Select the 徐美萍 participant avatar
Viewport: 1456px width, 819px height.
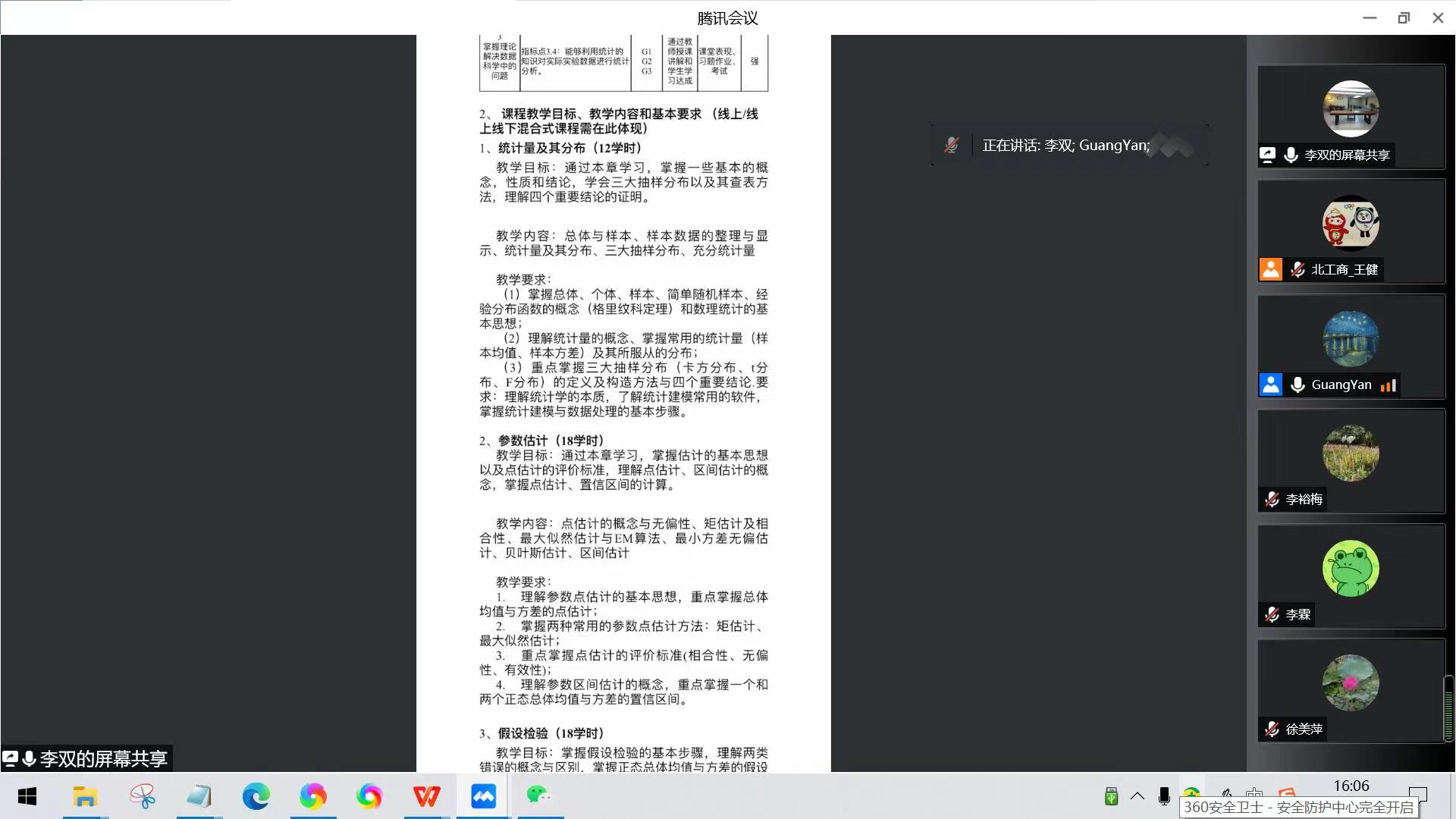pyautogui.click(x=1351, y=682)
